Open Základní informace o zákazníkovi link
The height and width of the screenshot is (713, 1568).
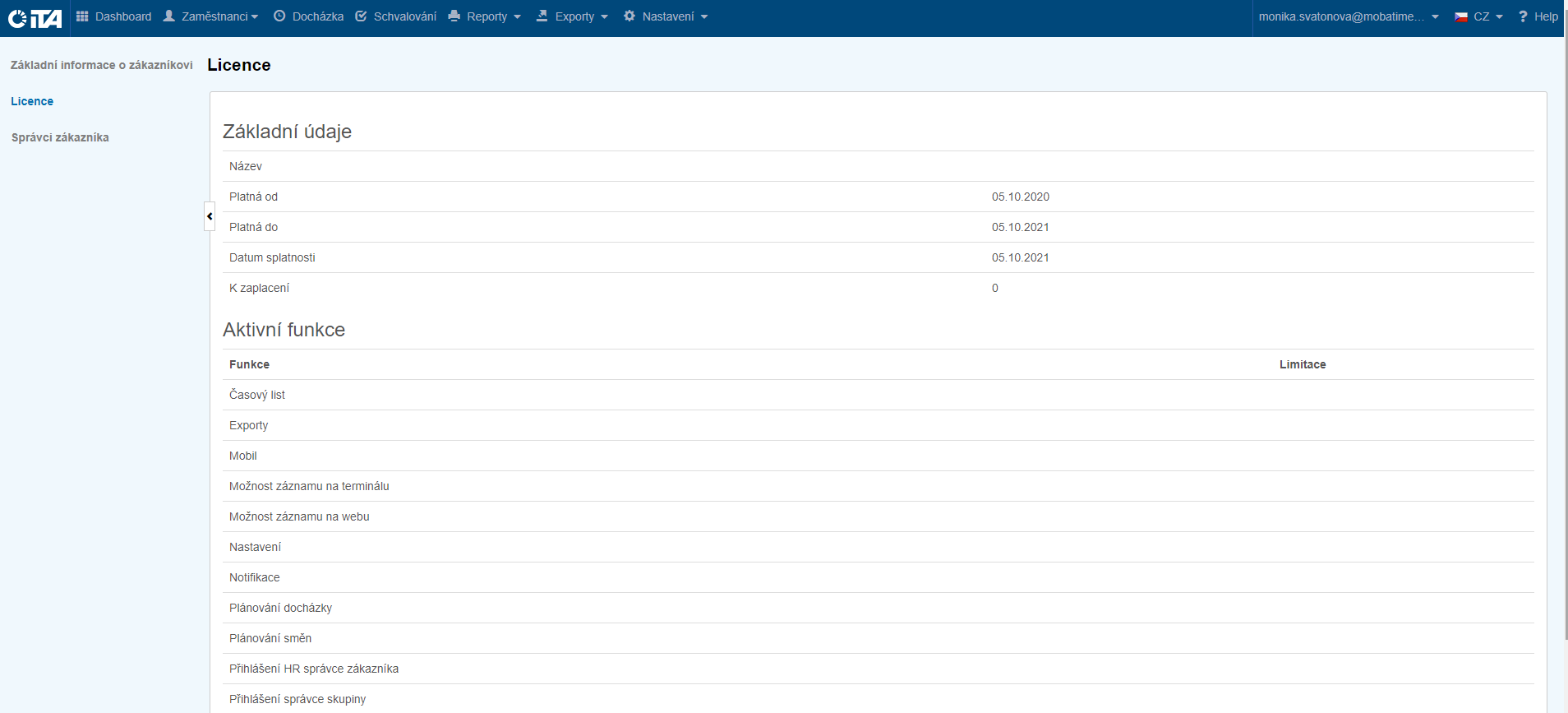tap(102, 65)
